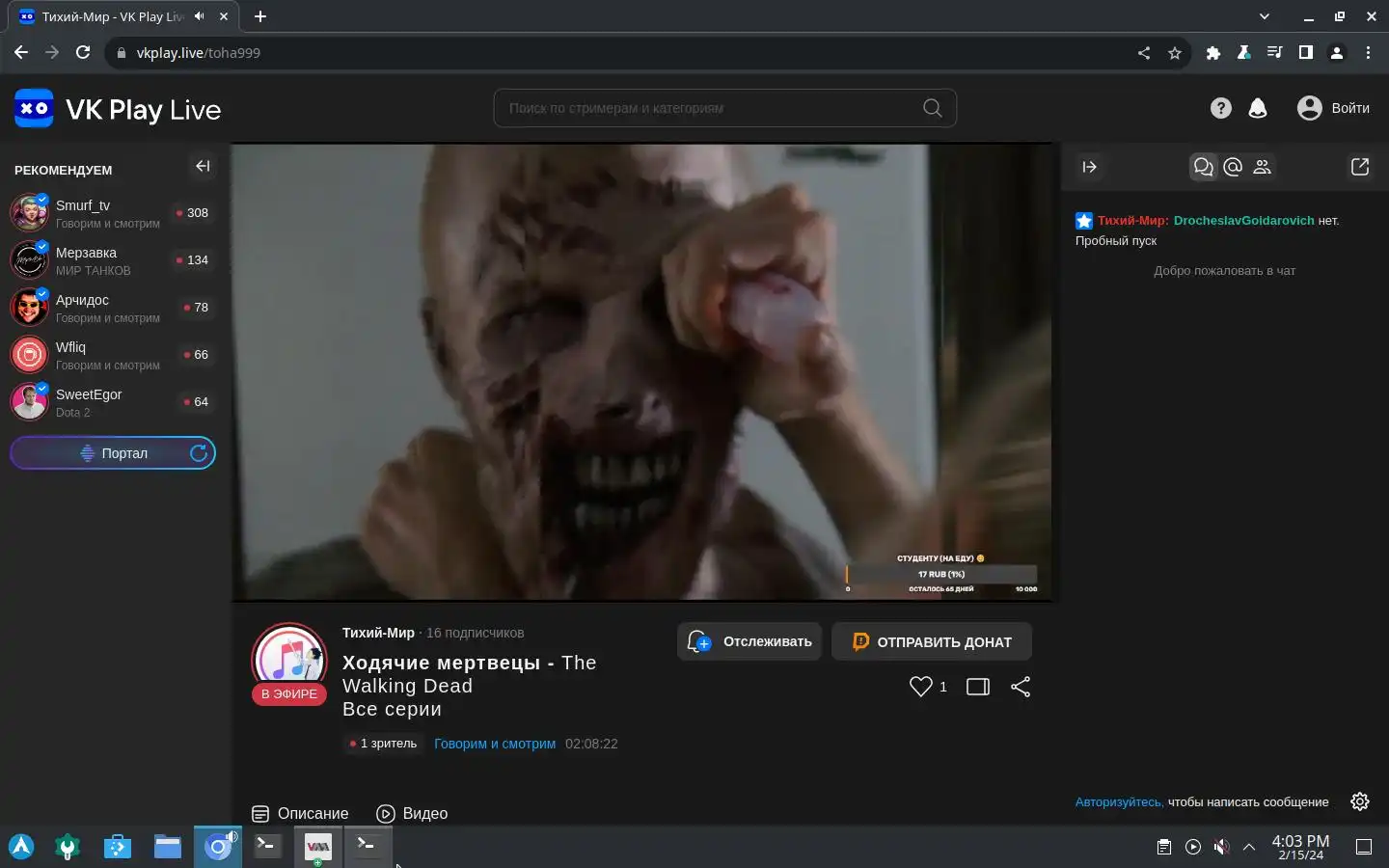1389x868 pixels.
Task: Open a new browser tab
Action: 260,16
